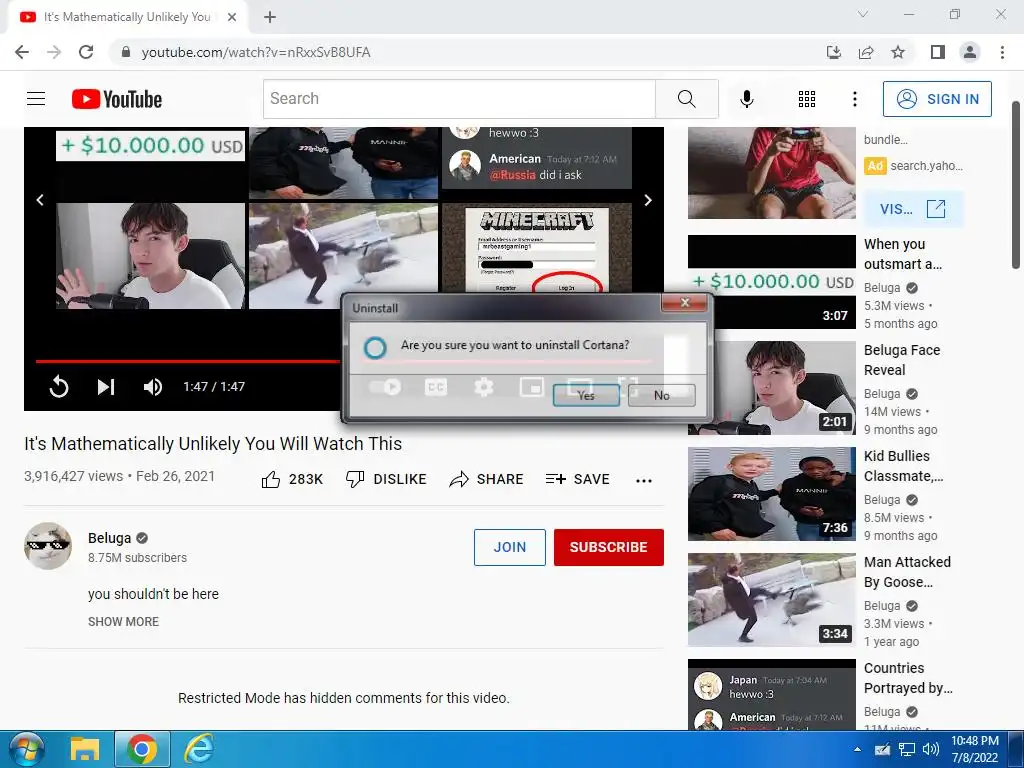Toggle fullscreen in the video player
This screenshot has width=1024, height=768.
pyautogui.click(x=628, y=387)
